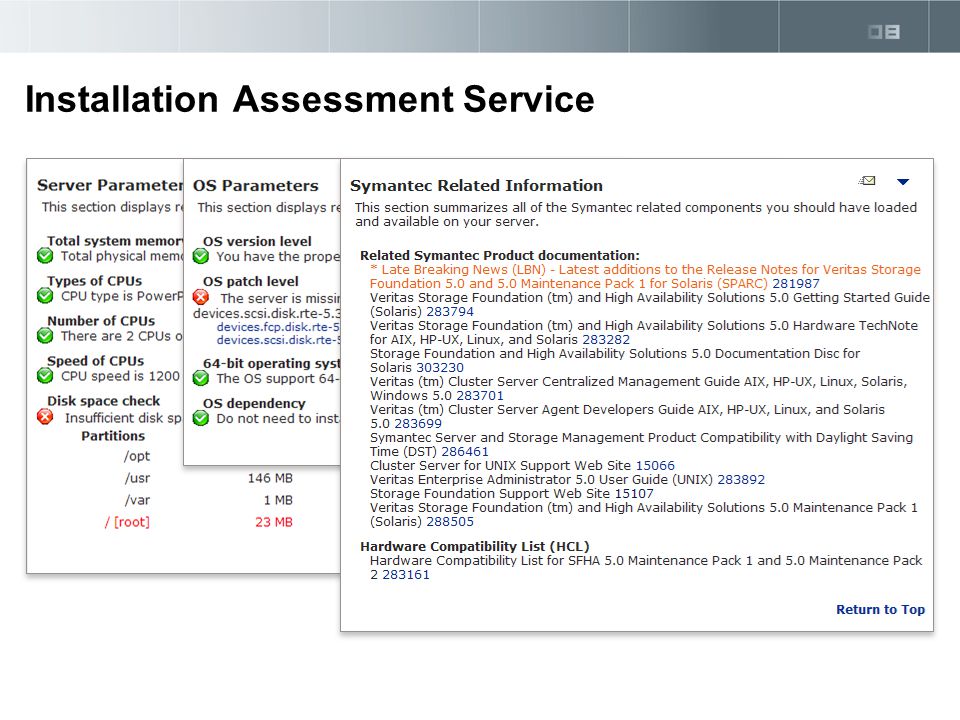Open the devices.fcp.disk.rte patch link
The width and height of the screenshot is (960, 720).
278,327
